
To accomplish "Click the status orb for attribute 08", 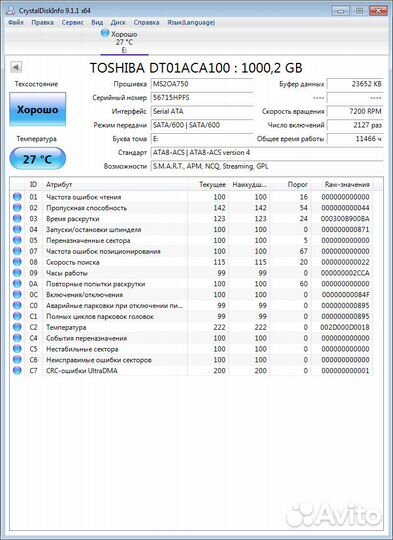I will 17,262.
